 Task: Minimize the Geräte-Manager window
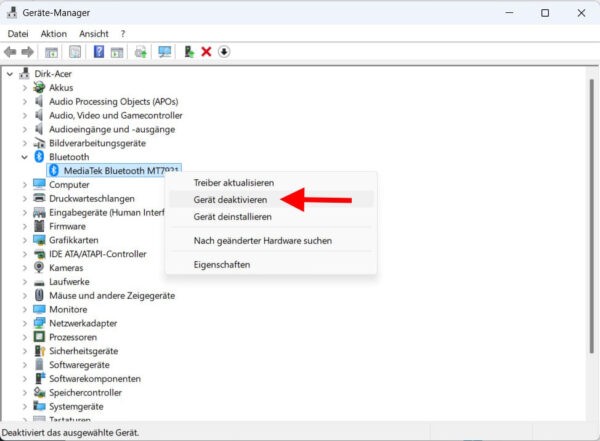[x=509, y=13]
